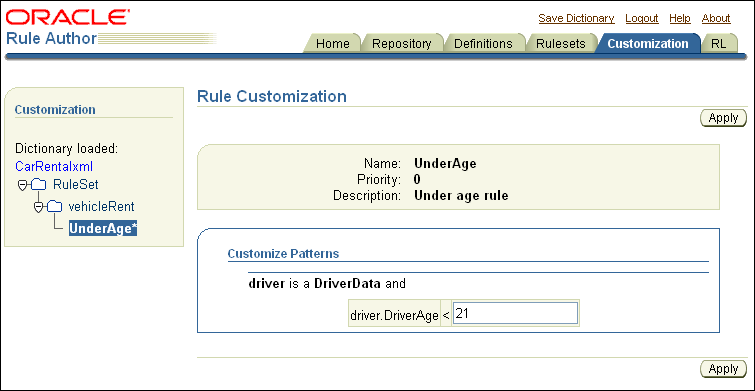This screenshot has height=391, width=755.
Task: Go to the Definitions tab
Action: coord(483,44)
